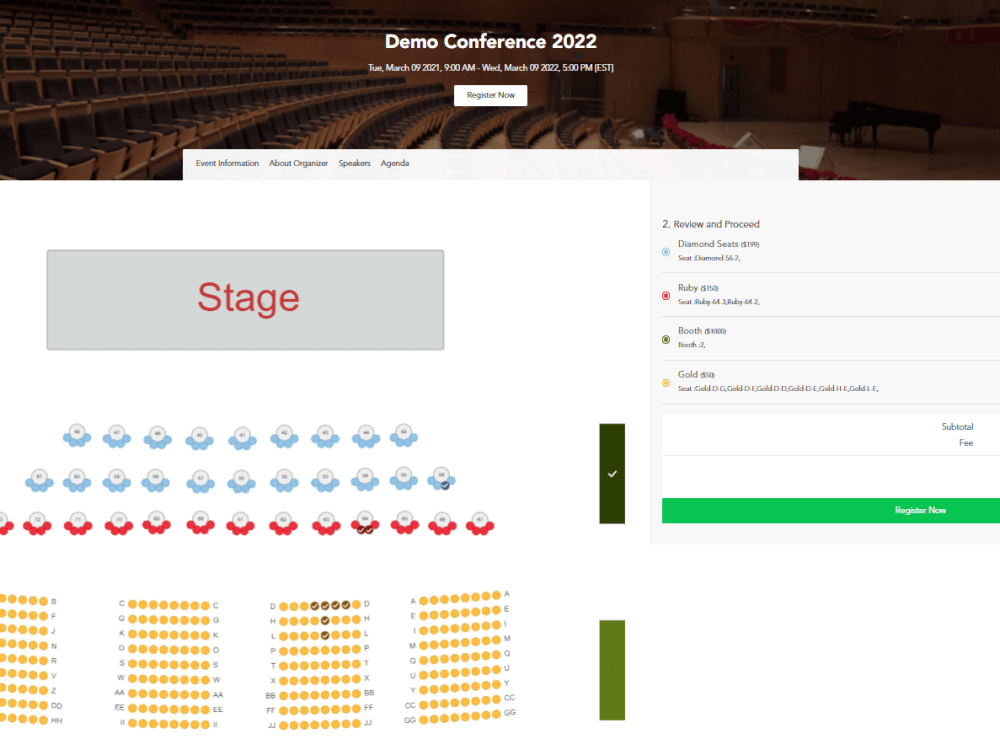This screenshot has width=1000, height=750.
Task: Select Diamond table 46
Action: coord(158,438)
